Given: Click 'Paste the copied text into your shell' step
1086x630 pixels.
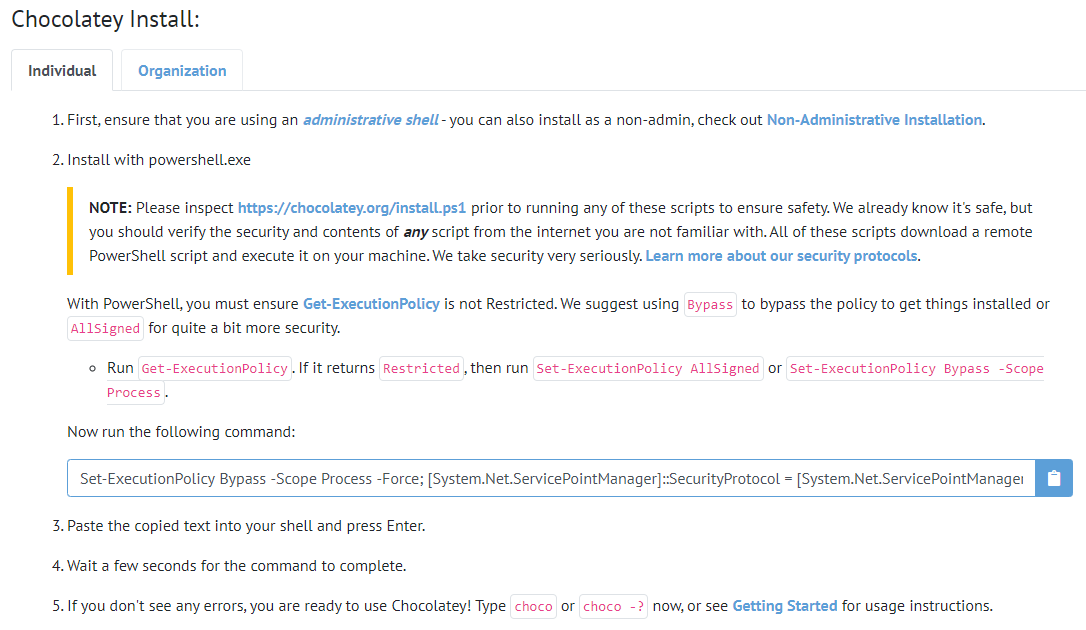Looking at the screenshot, I should point(246,526).
